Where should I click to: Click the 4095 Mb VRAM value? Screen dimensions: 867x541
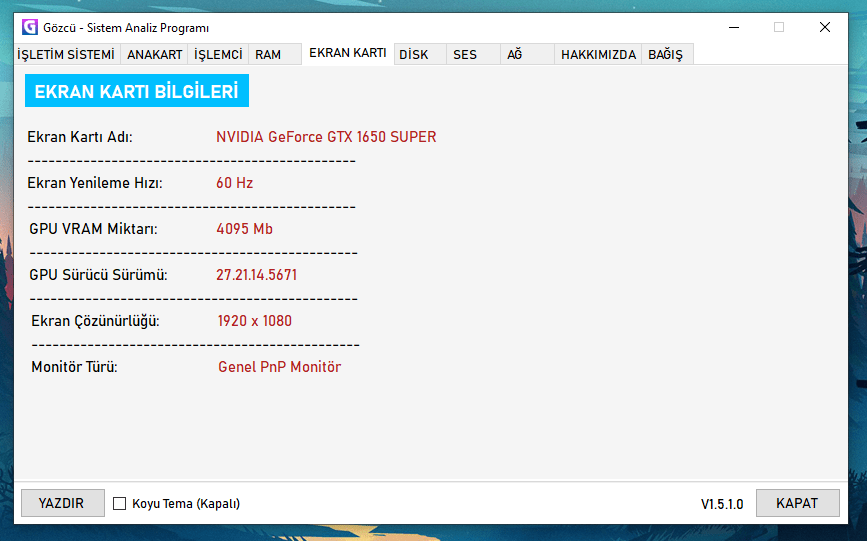(x=244, y=228)
